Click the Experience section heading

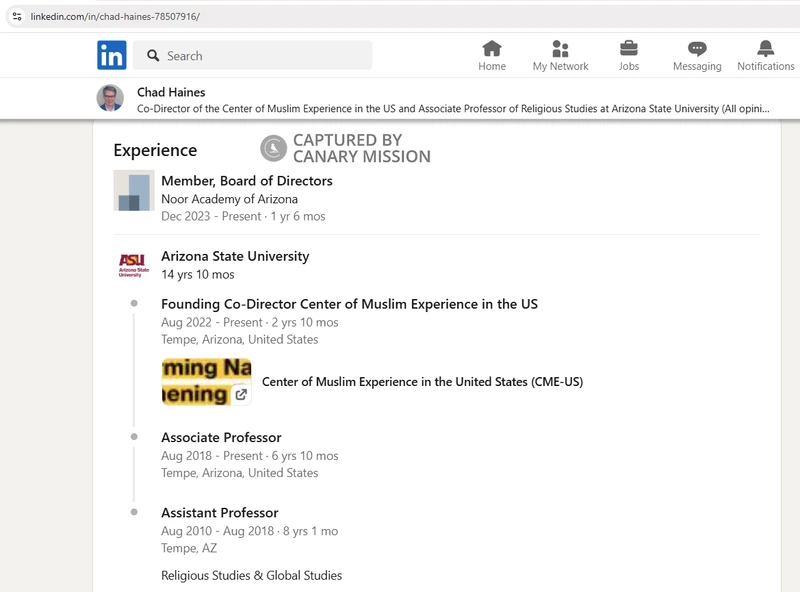pyautogui.click(x=155, y=150)
